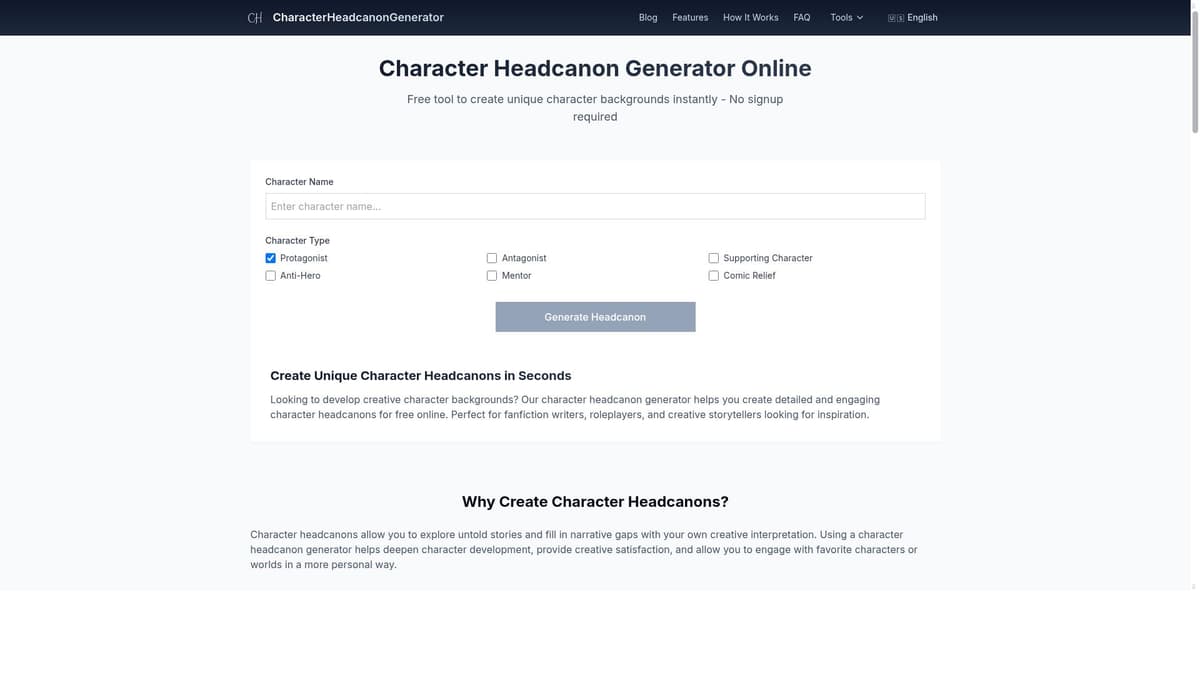Click 'Create Unique Character Headcanons in Seconds' heading

(421, 376)
